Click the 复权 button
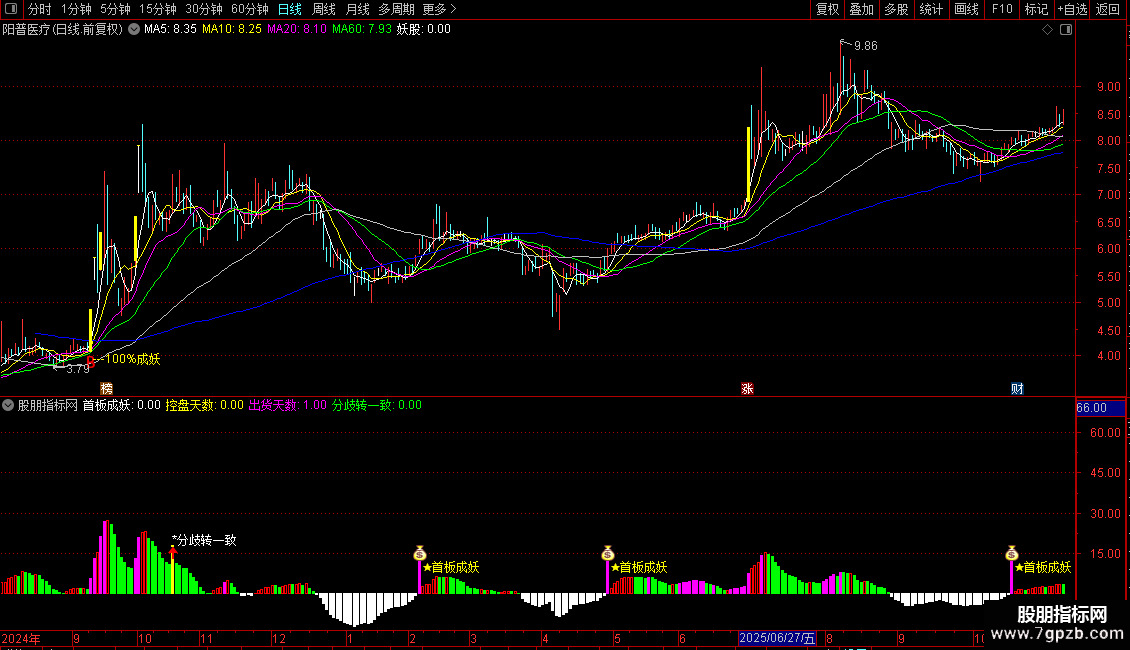 pos(827,9)
